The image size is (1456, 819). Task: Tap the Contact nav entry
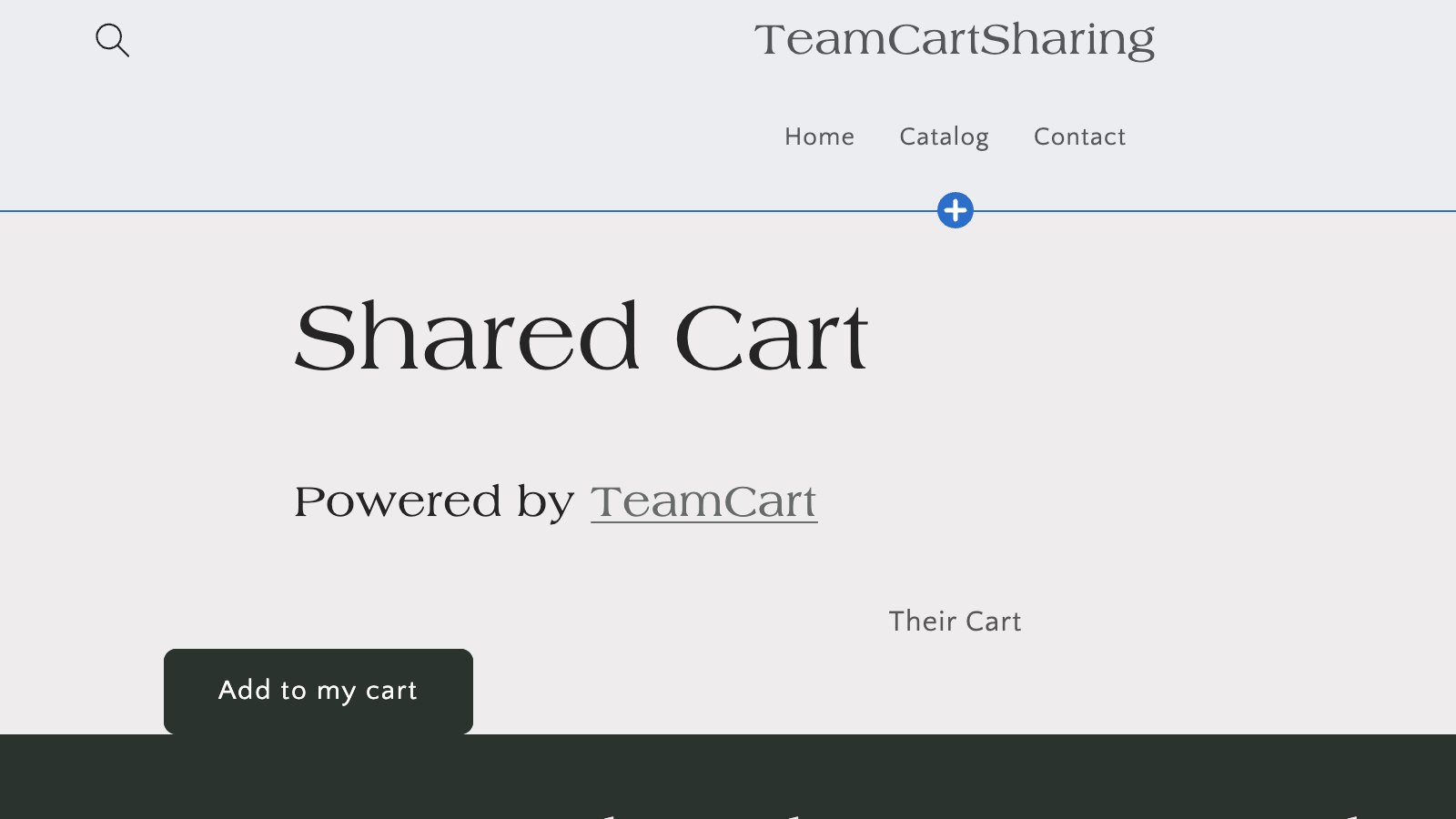1079,136
